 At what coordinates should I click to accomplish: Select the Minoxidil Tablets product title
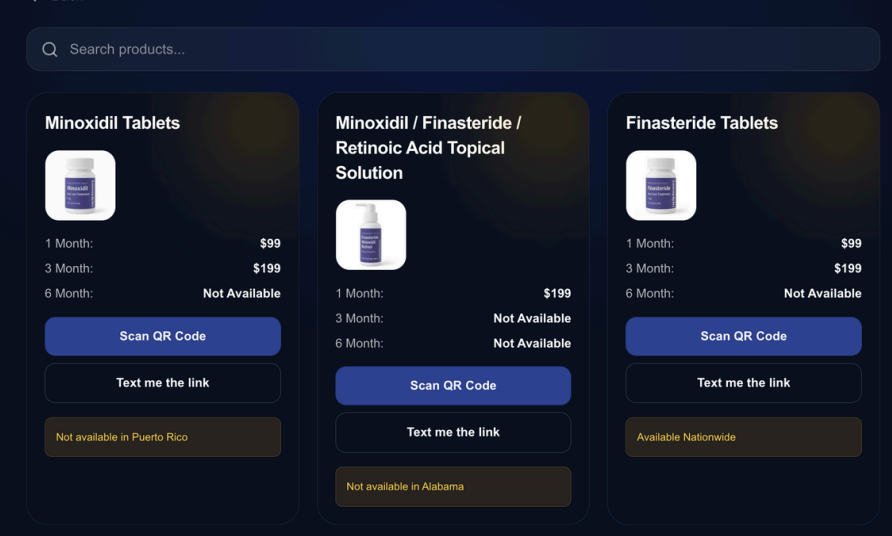pos(112,123)
